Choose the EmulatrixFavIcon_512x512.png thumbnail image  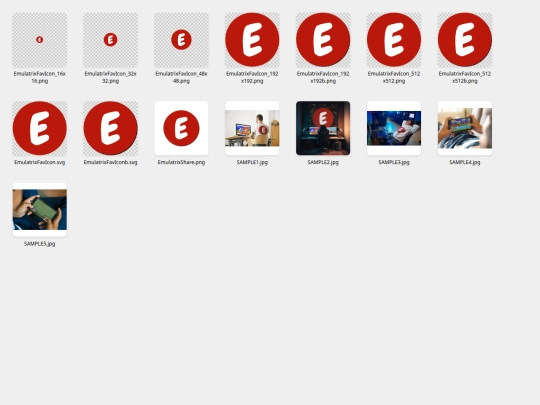[394, 40]
